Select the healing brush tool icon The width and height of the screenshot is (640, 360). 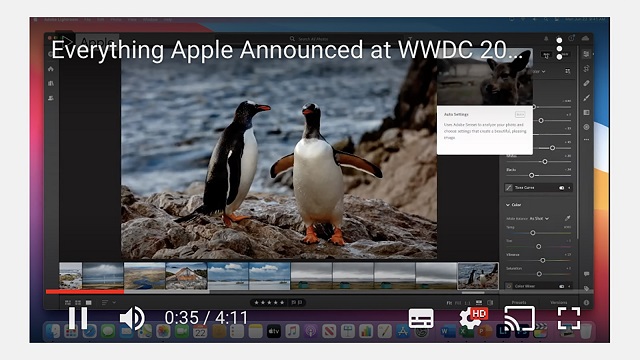click(x=587, y=83)
